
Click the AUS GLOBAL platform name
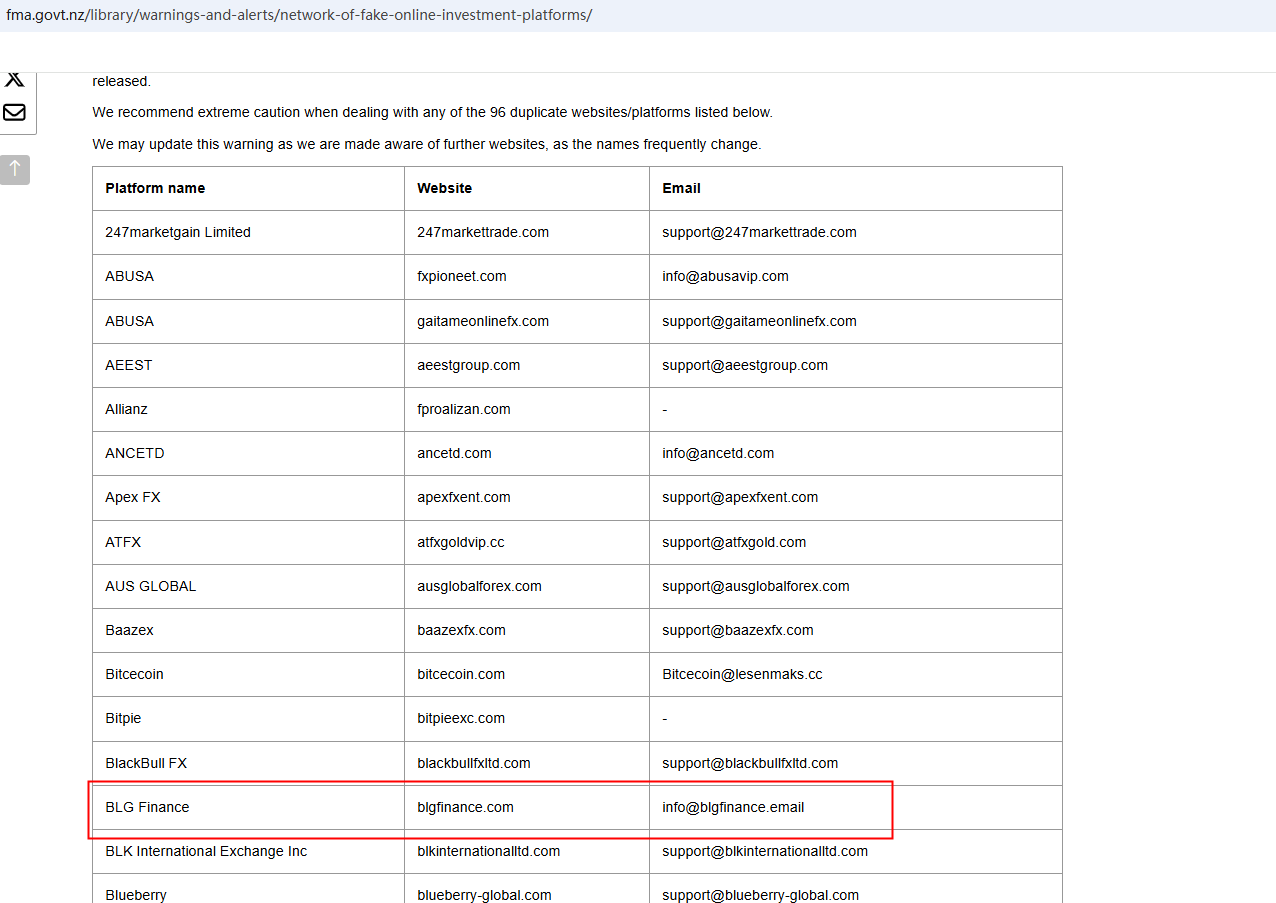pyautogui.click(x=151, y=586)
